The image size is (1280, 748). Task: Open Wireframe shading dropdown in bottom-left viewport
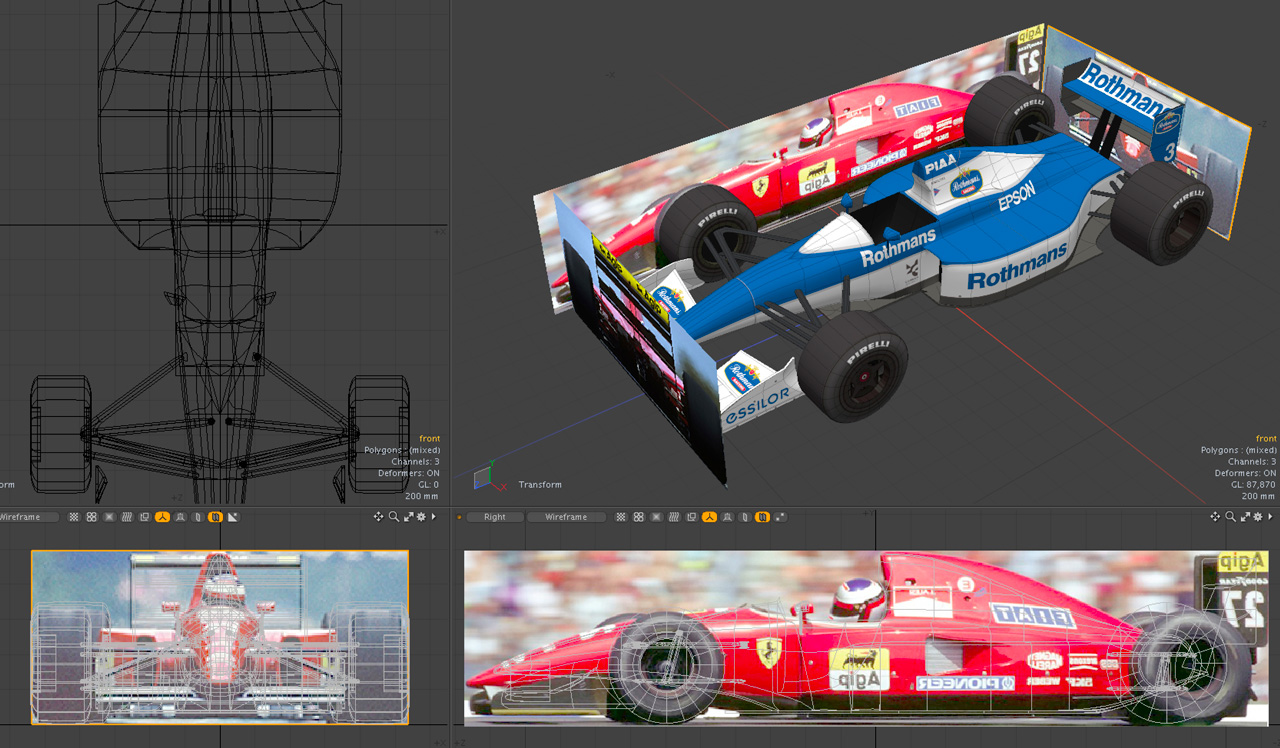coord(28,517)
